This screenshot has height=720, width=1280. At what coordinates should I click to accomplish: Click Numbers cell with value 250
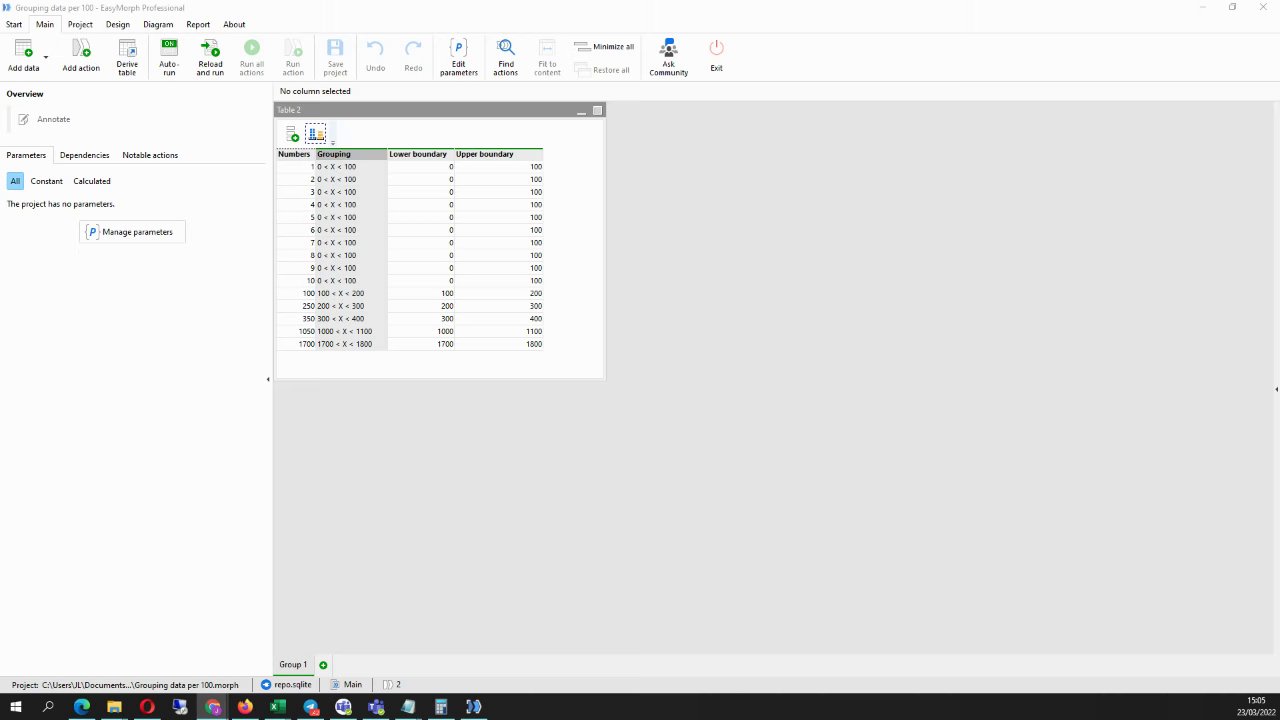click(296, 306)
